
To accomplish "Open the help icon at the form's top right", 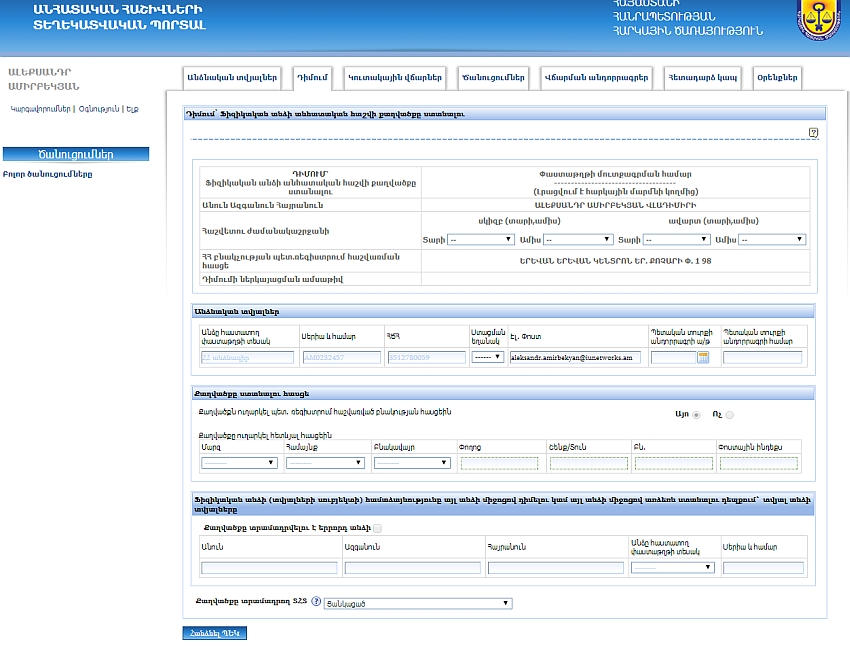I will pyautogui.click(x=813, y=132).
